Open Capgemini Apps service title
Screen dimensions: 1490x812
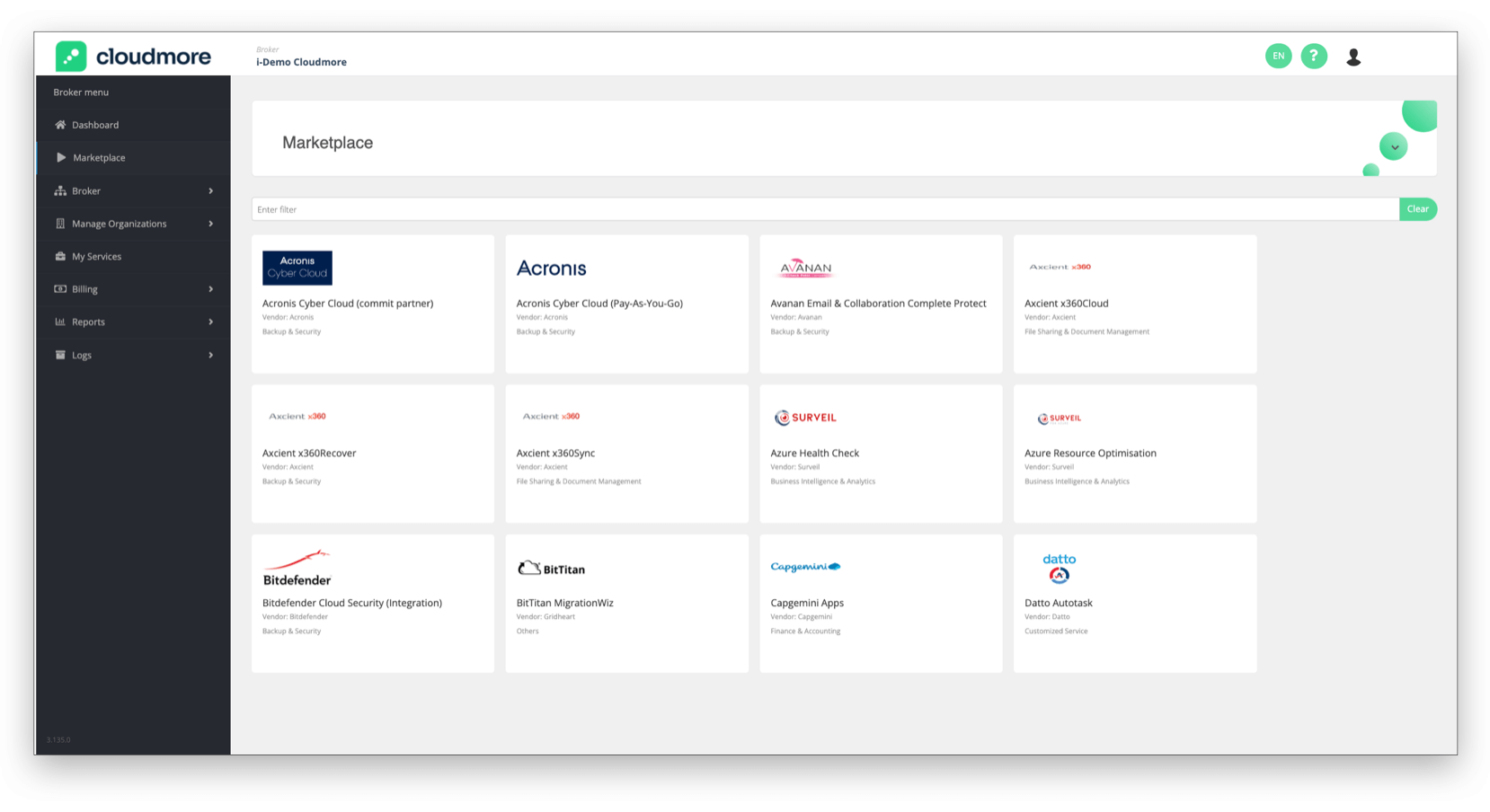[807, 603]
